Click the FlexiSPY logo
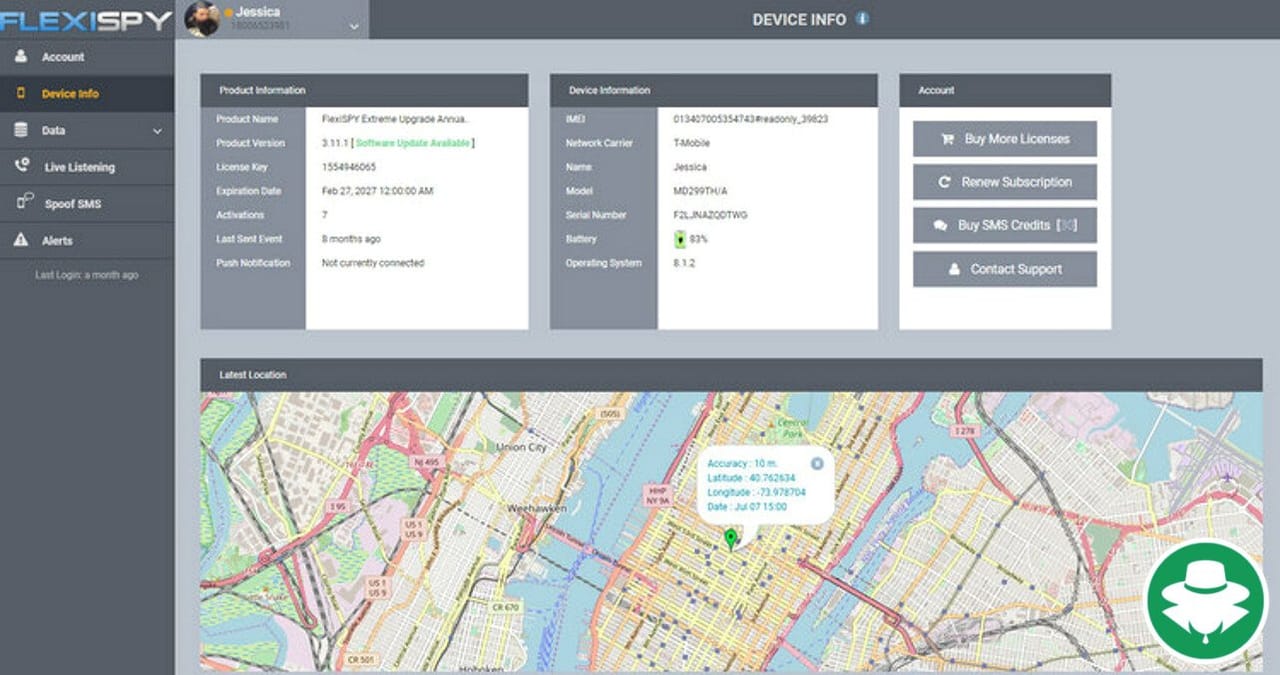This screenshot has width=1280, height=675. click(x=86, y=20)
